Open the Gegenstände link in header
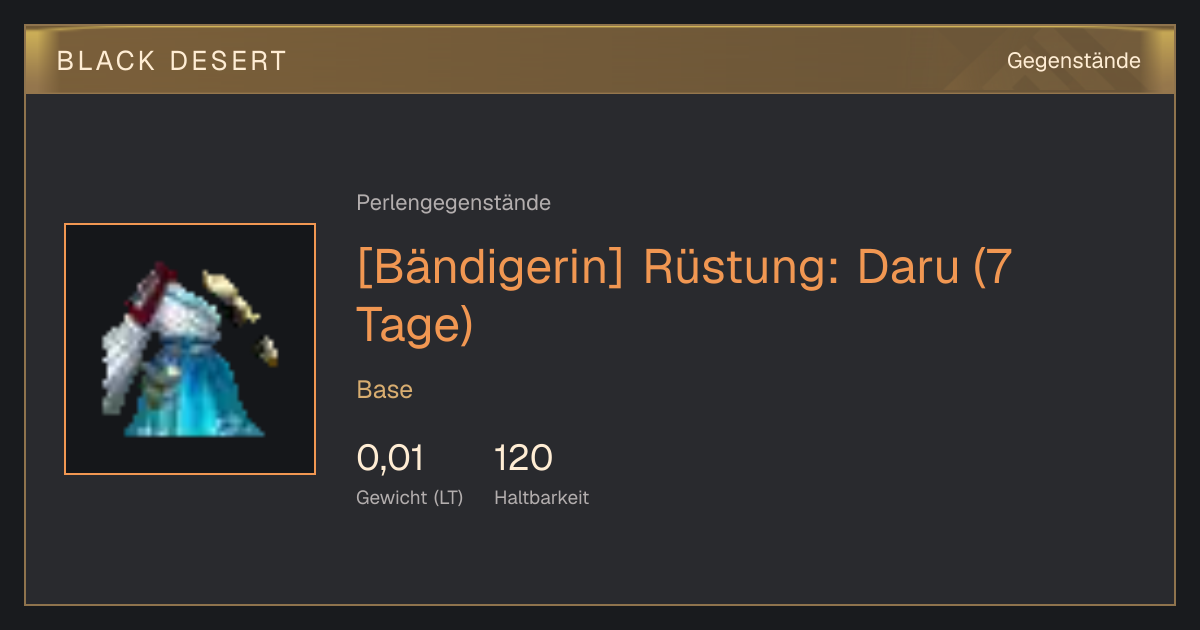Screen dimensions: 1200x630 (x=1073, y=61)
